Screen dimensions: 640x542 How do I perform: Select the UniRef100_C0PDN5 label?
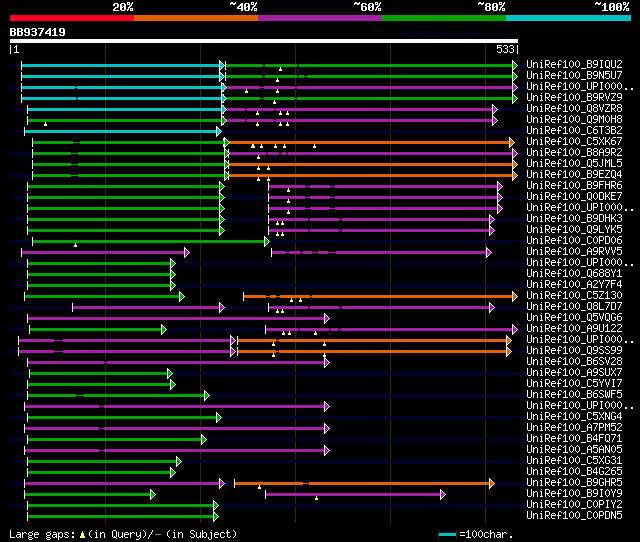574,516
